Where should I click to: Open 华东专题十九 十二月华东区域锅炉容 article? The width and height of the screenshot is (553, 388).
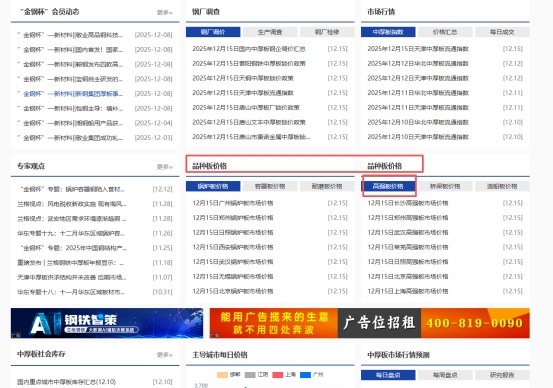[x=71, y=233]
